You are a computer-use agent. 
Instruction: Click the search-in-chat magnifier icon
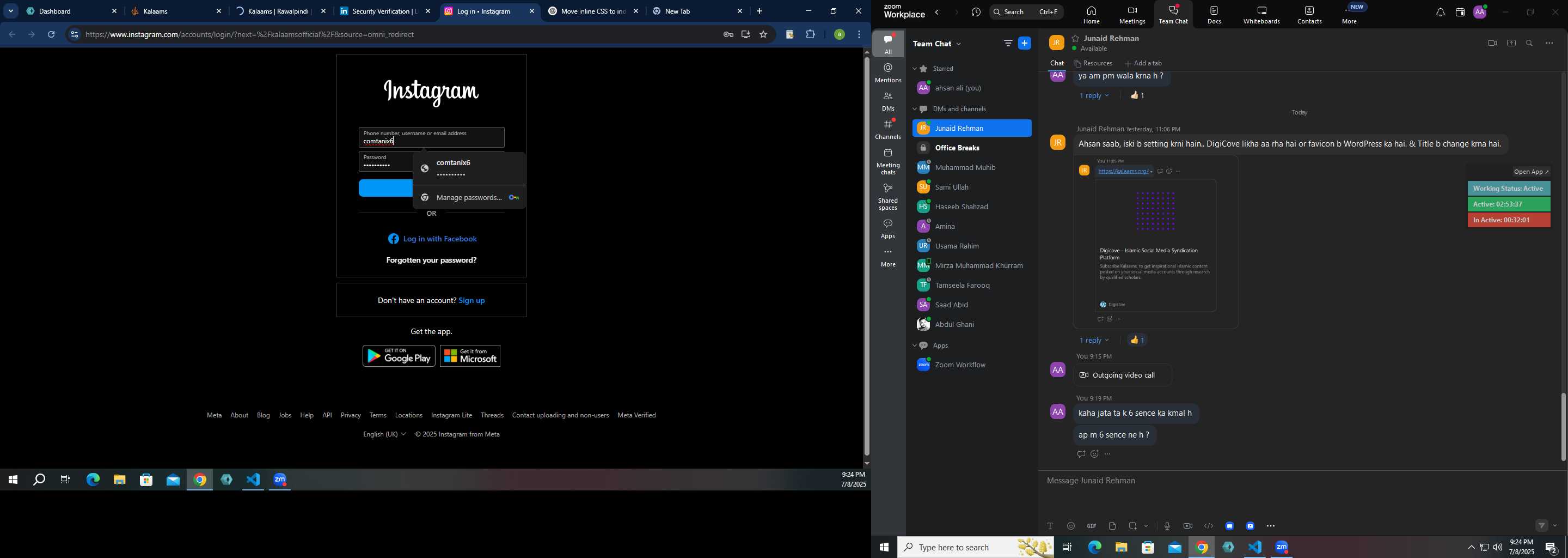(x=1530, y=43)
